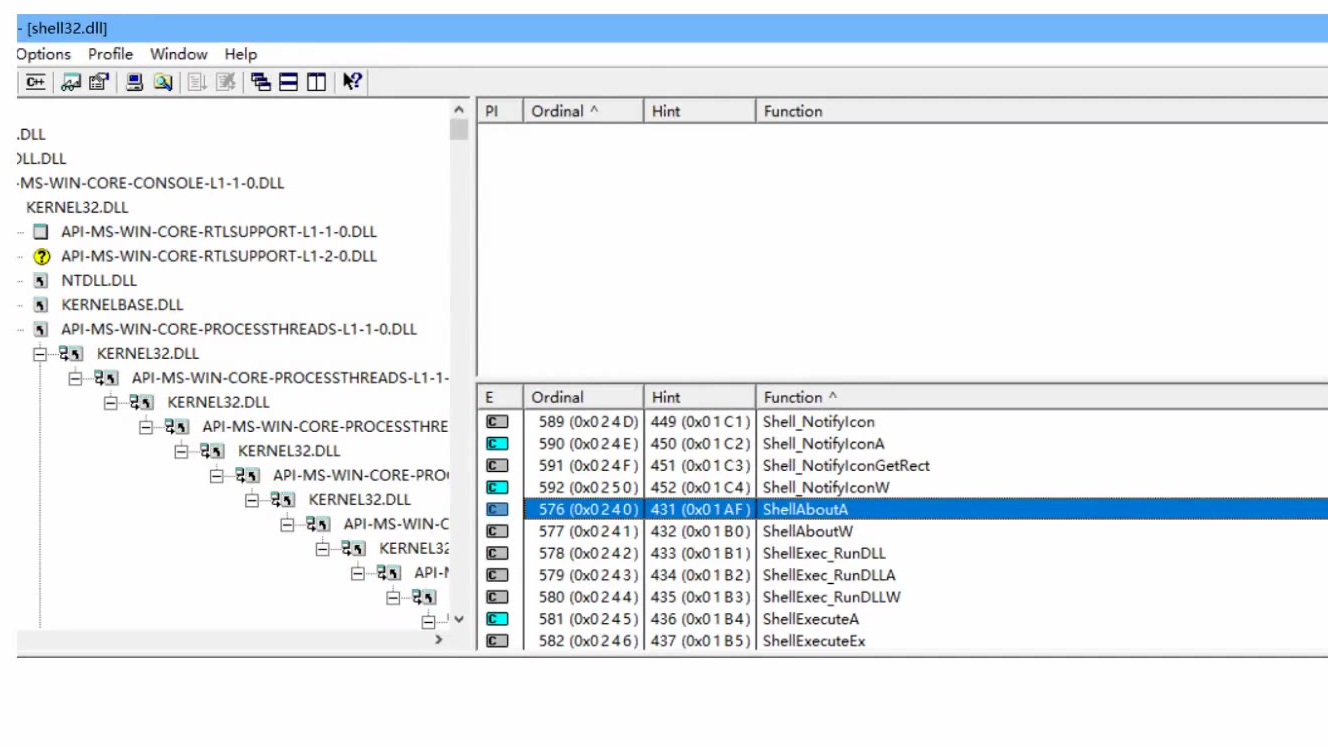Open module Properties from the toolbar
The image size is (1328, 747).
pos(98,83)
